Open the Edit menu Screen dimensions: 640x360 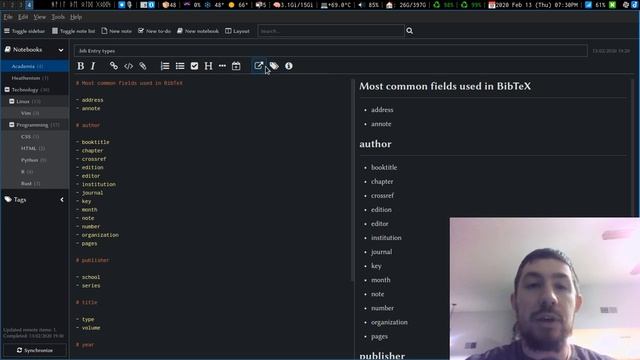point(23,17)
